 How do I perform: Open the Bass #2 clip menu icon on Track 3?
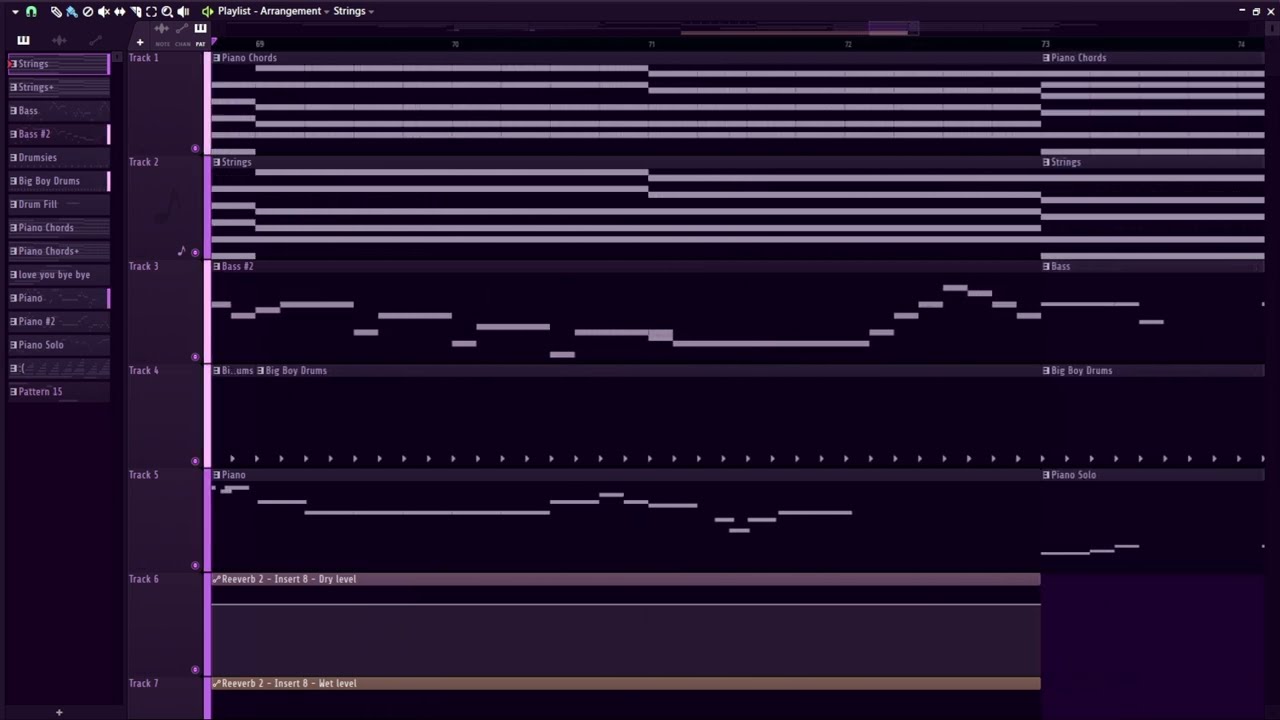[216, 266]
